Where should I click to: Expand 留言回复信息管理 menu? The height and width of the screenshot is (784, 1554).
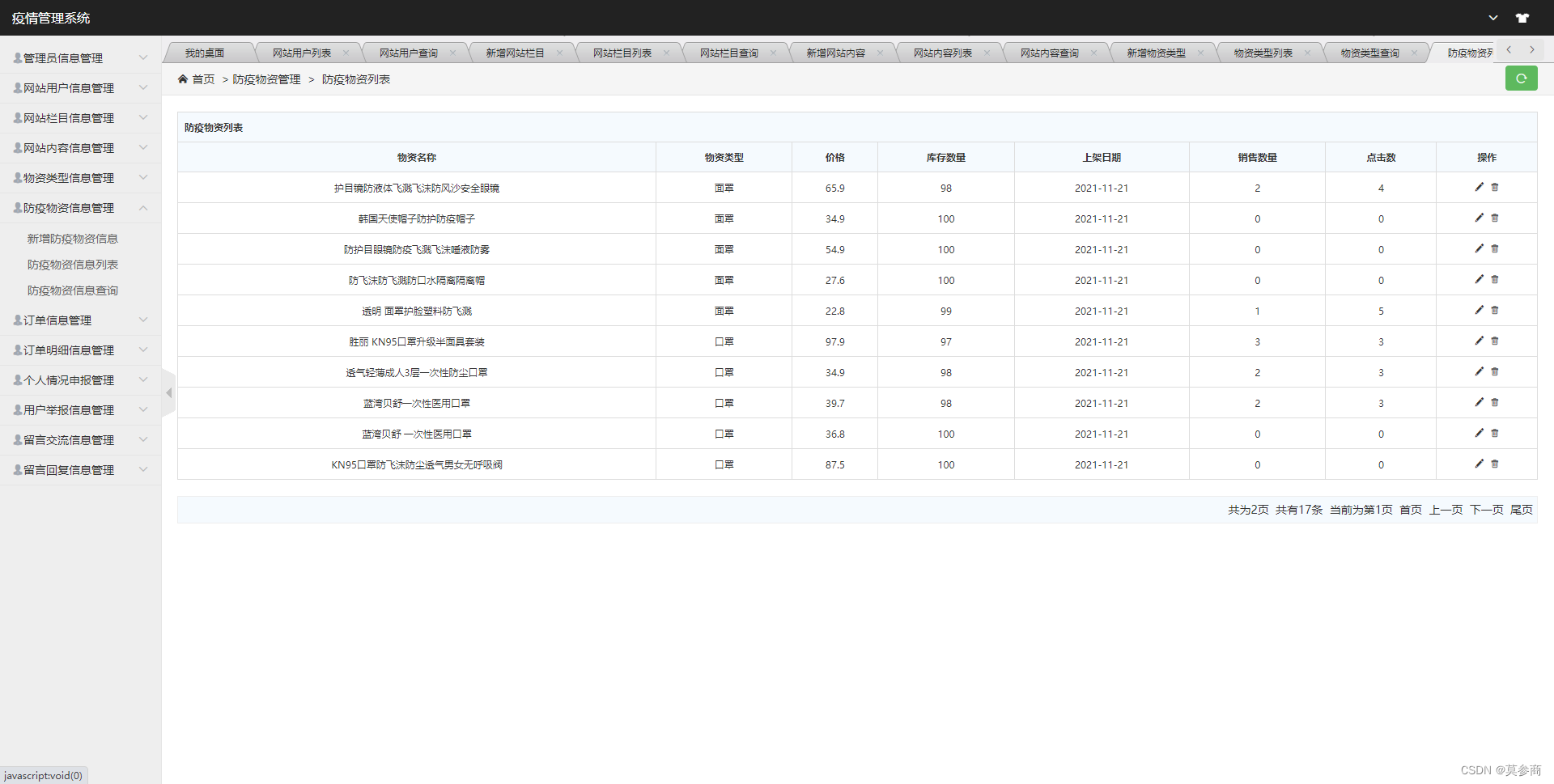[x=80, y=470]
